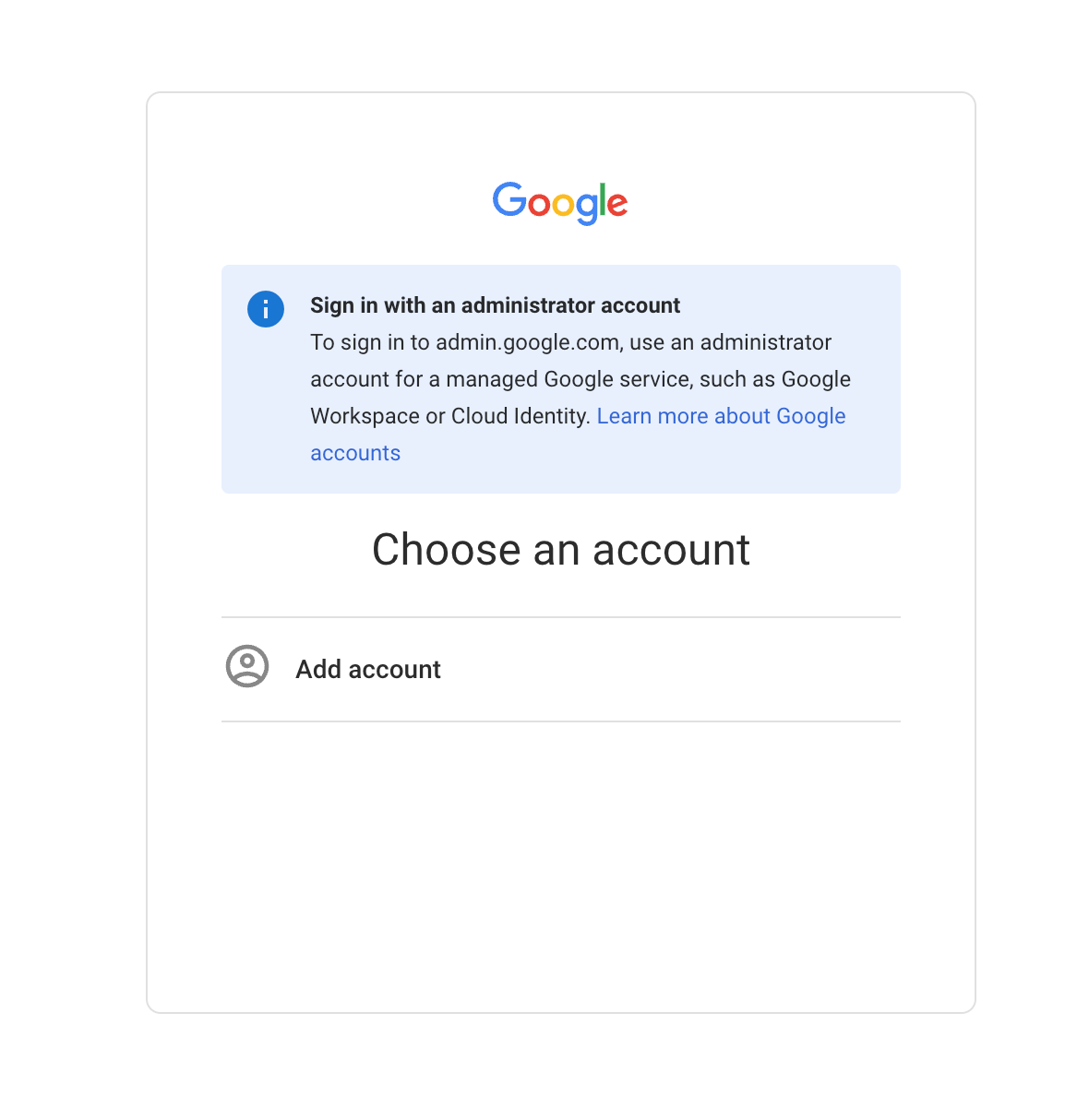Screen dimensions: 1065x1120
Task: Click the Choose an account heading
Action: click(560, 550)
